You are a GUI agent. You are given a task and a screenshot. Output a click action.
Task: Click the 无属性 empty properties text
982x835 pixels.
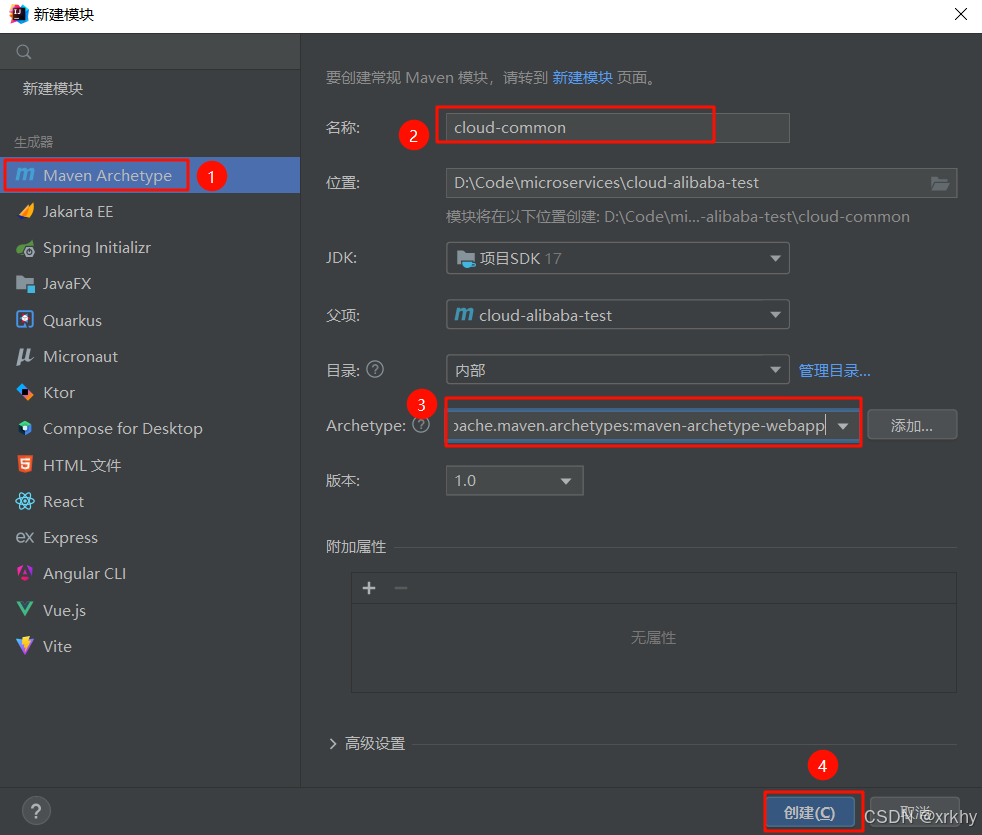point(653,638)
